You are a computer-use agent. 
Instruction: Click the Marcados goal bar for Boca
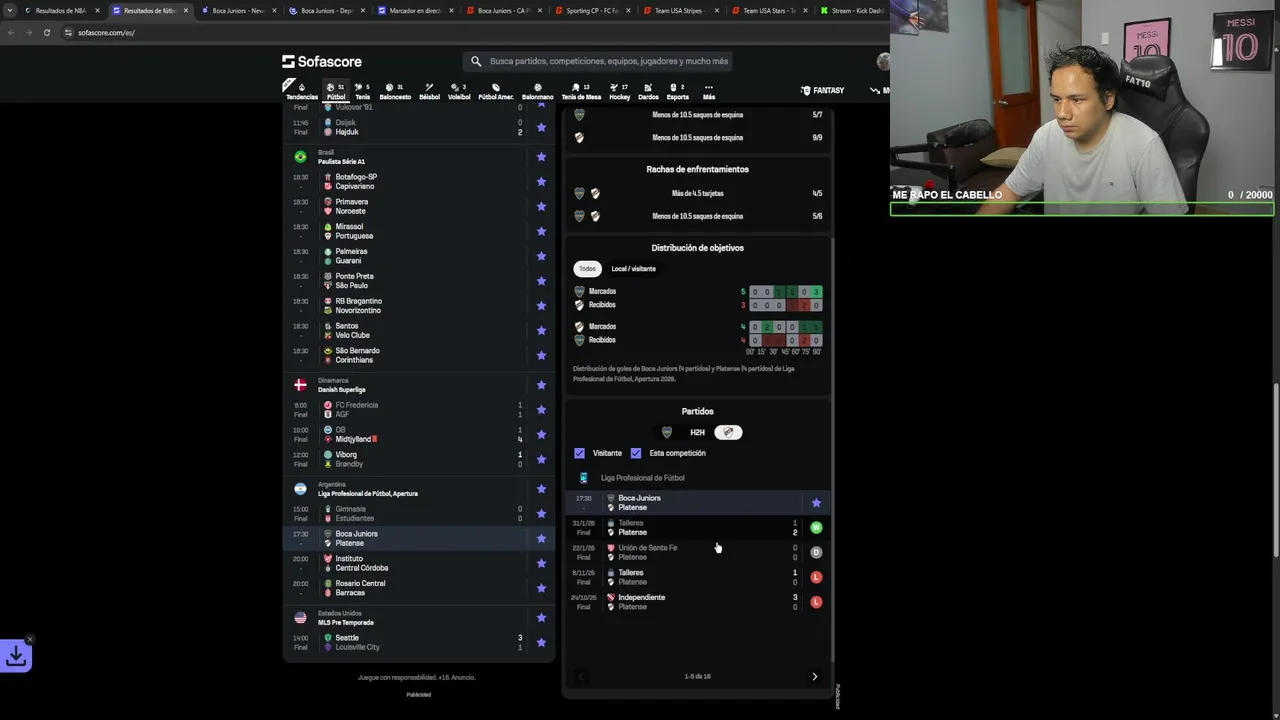[x=785, y=292]
